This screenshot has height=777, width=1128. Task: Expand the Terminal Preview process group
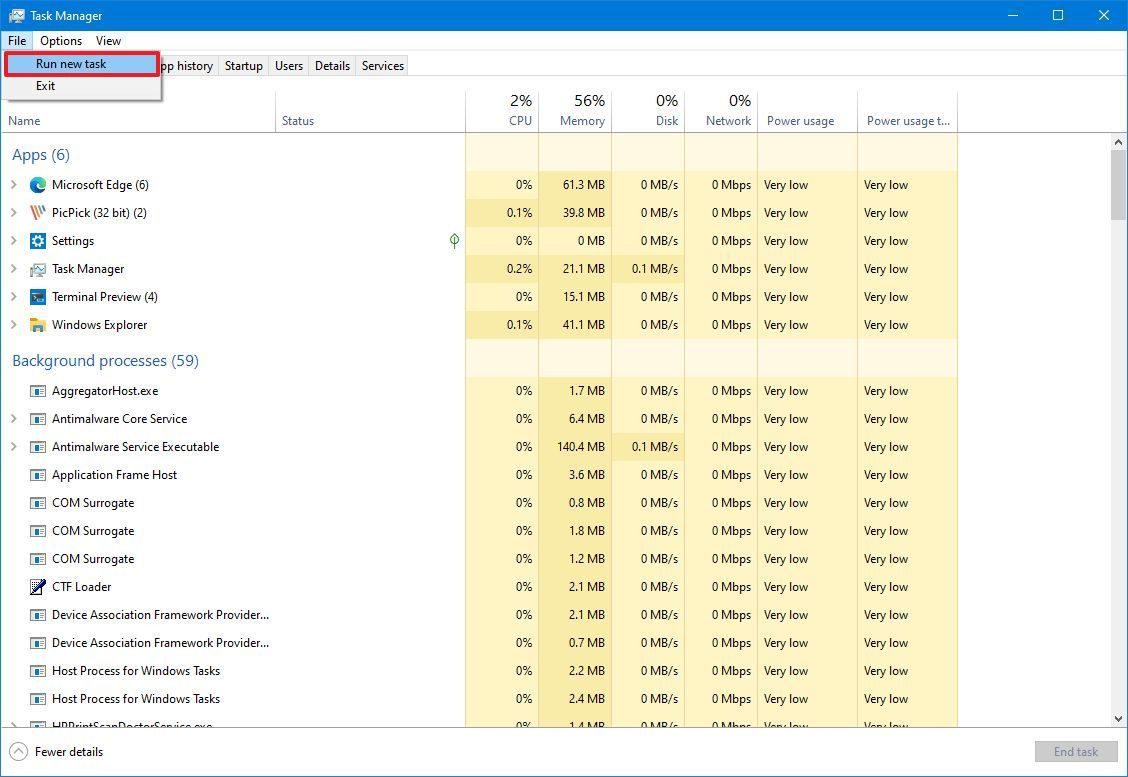pyautogui.click(x=15, y=296)
